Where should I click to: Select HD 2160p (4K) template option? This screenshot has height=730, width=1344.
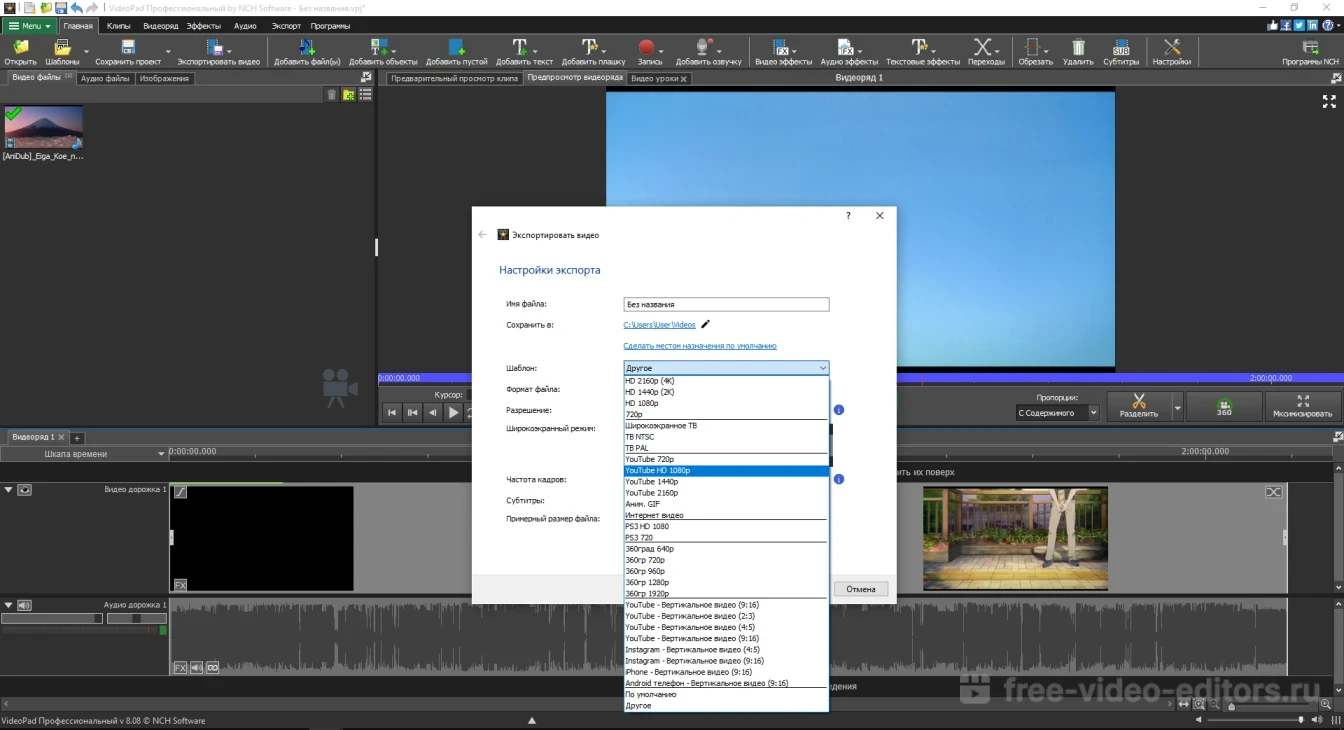(726, 381)
